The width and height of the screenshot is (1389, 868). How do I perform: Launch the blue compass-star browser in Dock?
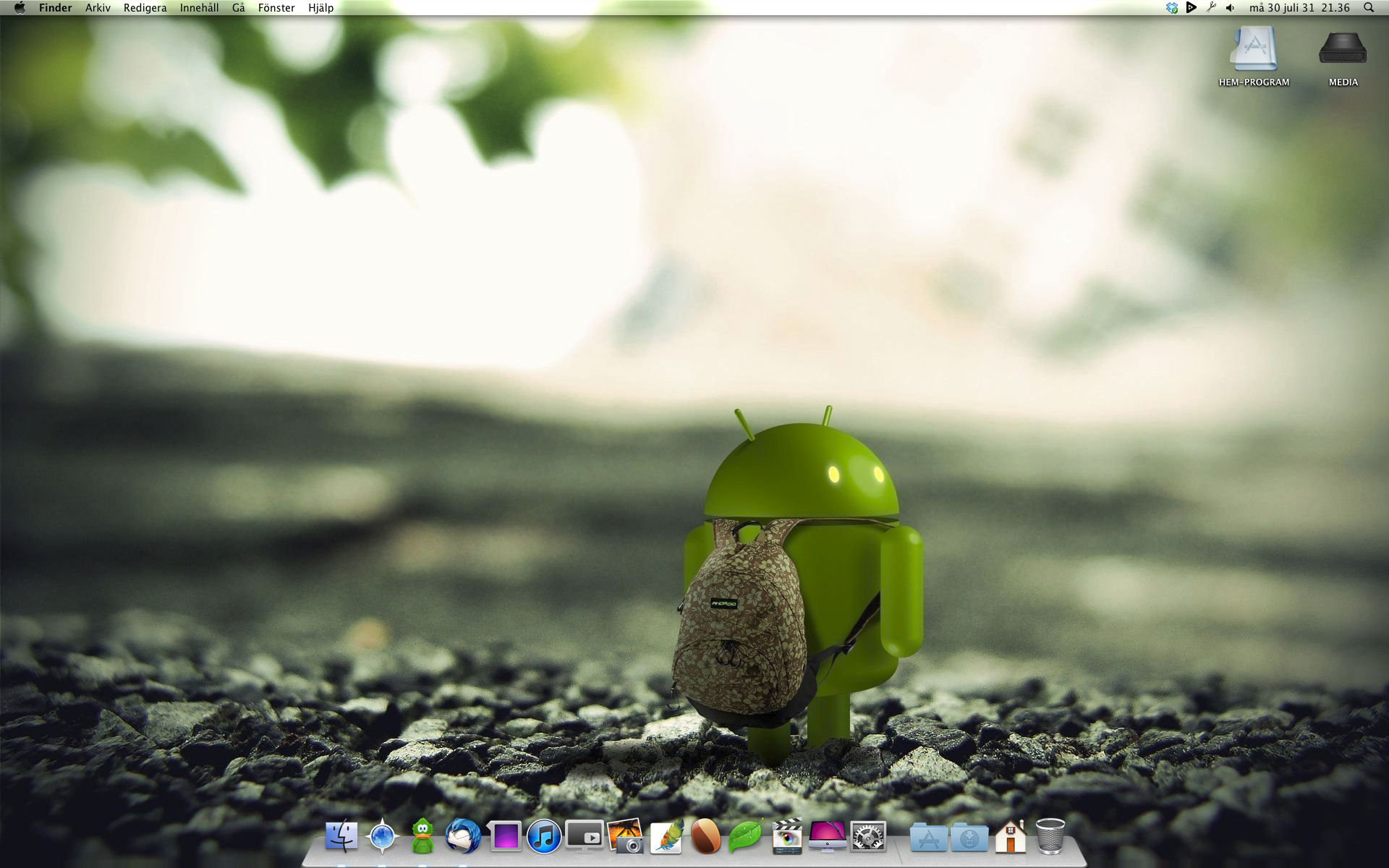point(382,837)
